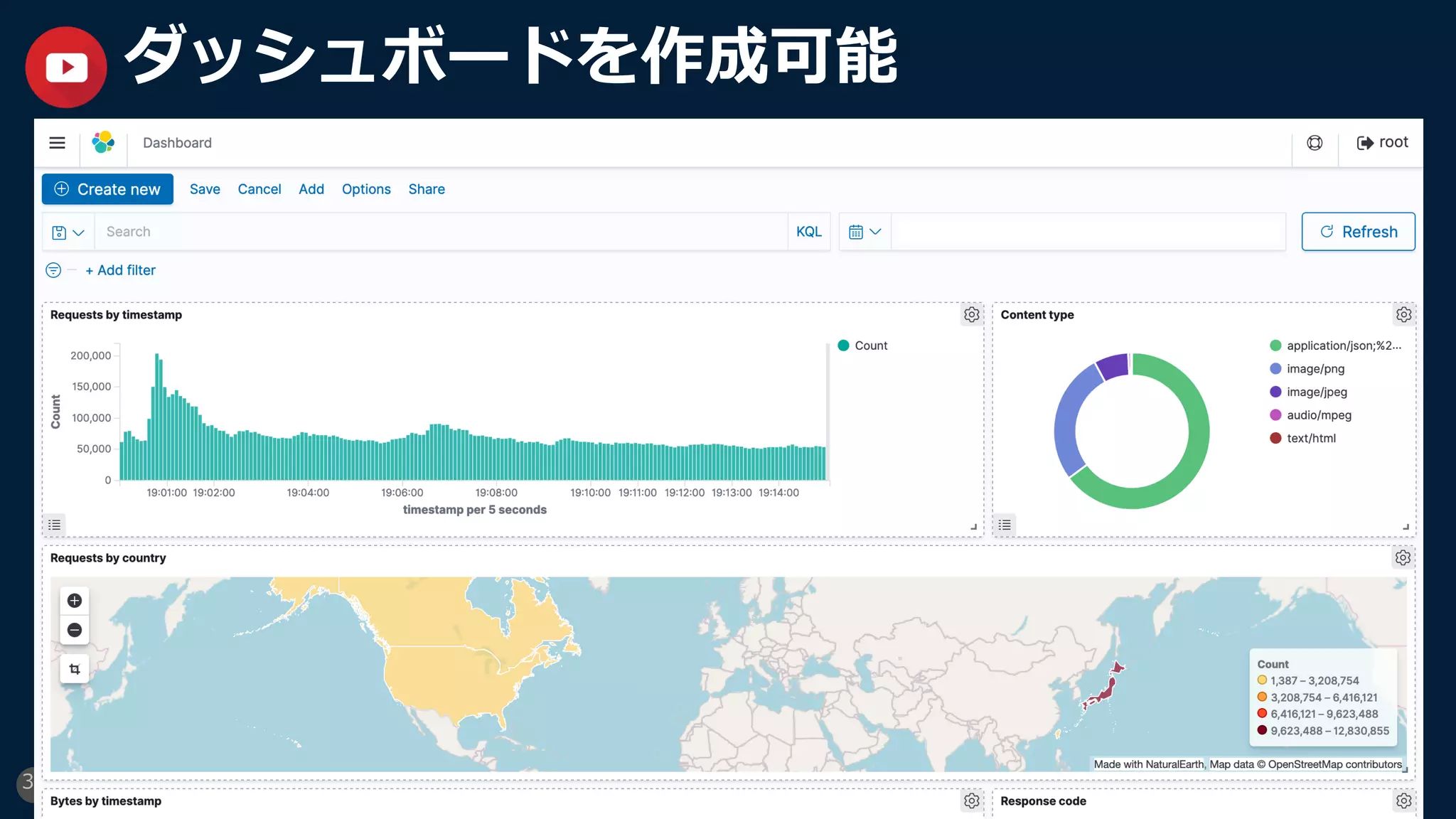The height and width of the screenshot is (819, 1456).
Task: Open the Share menu item
Action: 427,189
